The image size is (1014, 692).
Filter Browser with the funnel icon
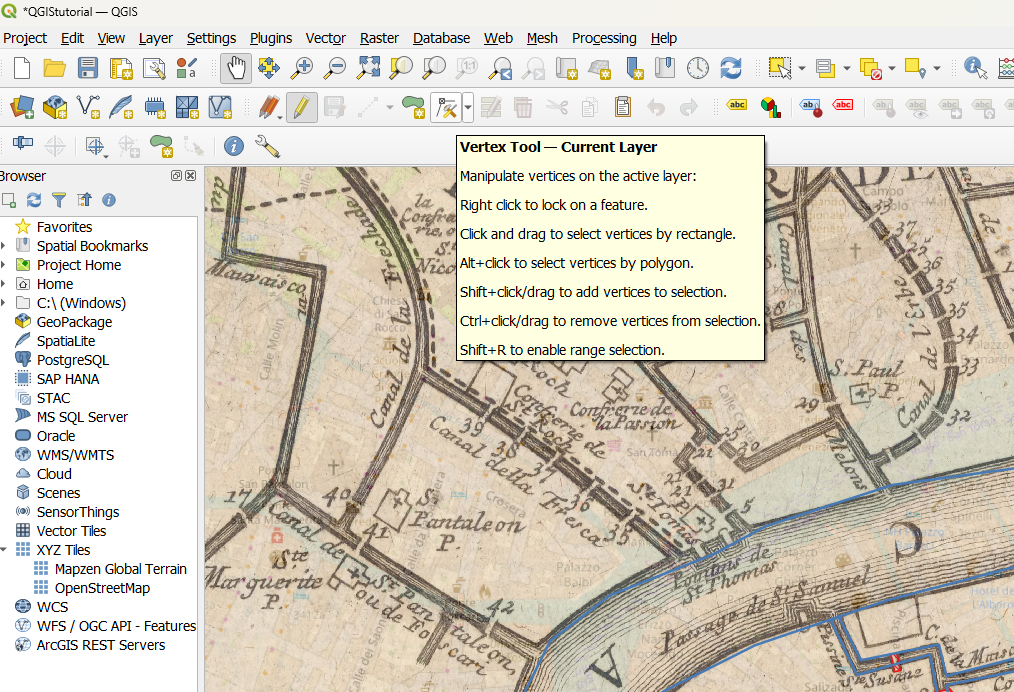59,200
